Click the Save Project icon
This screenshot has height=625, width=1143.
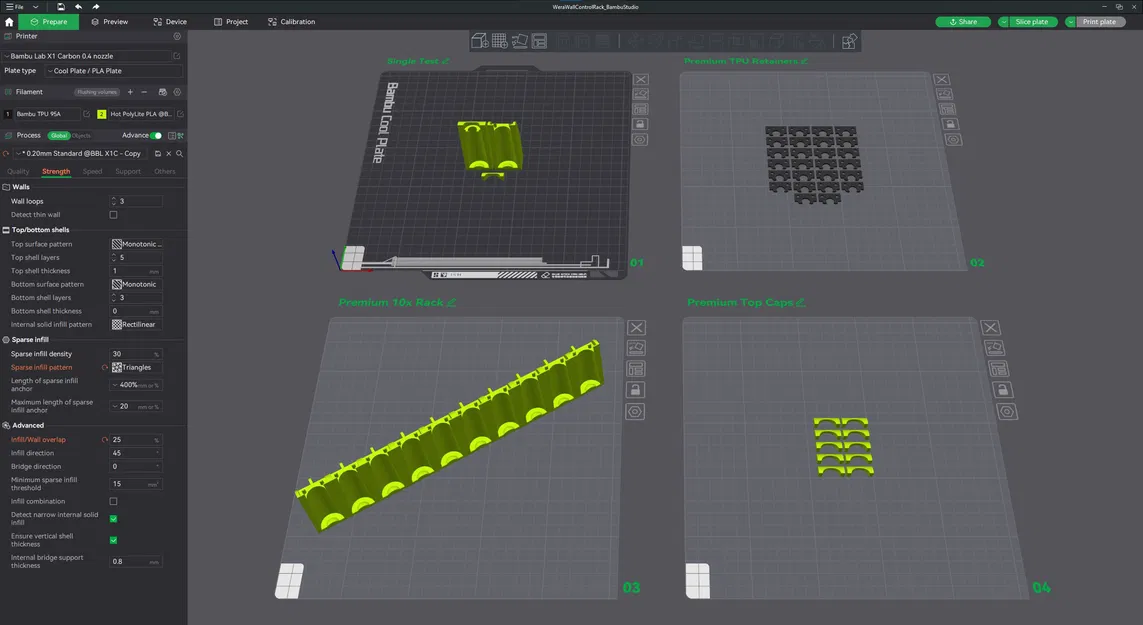tap(61, 7)
